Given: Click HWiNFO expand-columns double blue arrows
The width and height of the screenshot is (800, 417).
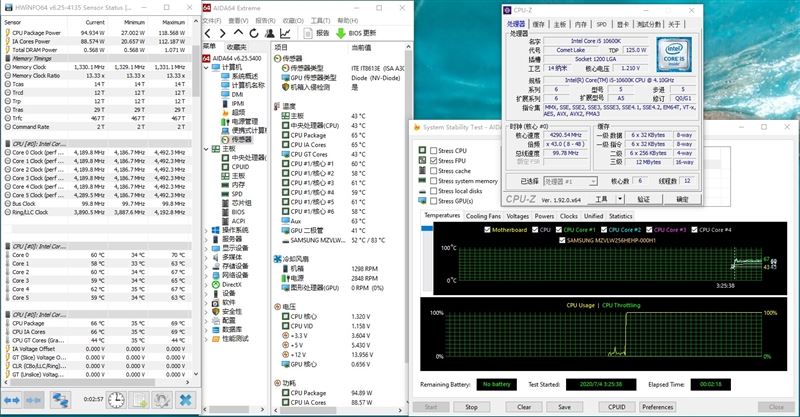Looking at the screenshot, I should [x=12, y=400].
